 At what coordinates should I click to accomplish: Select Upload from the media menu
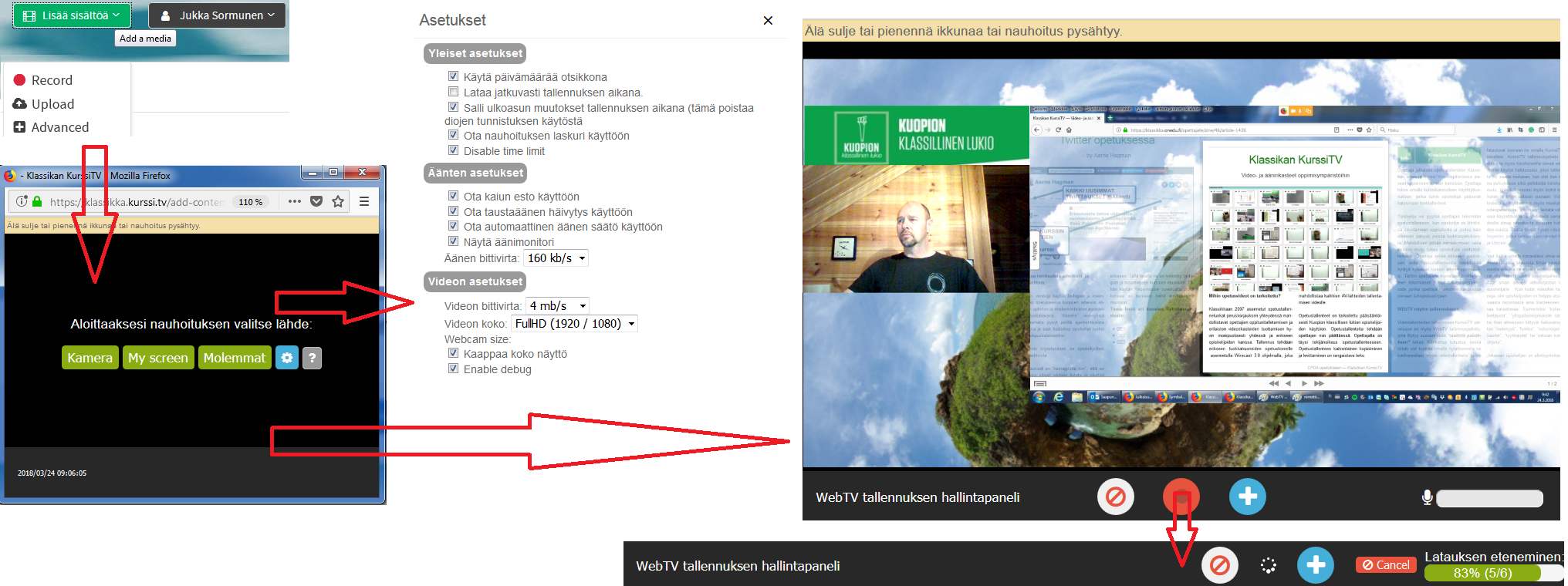pos(52,104)
